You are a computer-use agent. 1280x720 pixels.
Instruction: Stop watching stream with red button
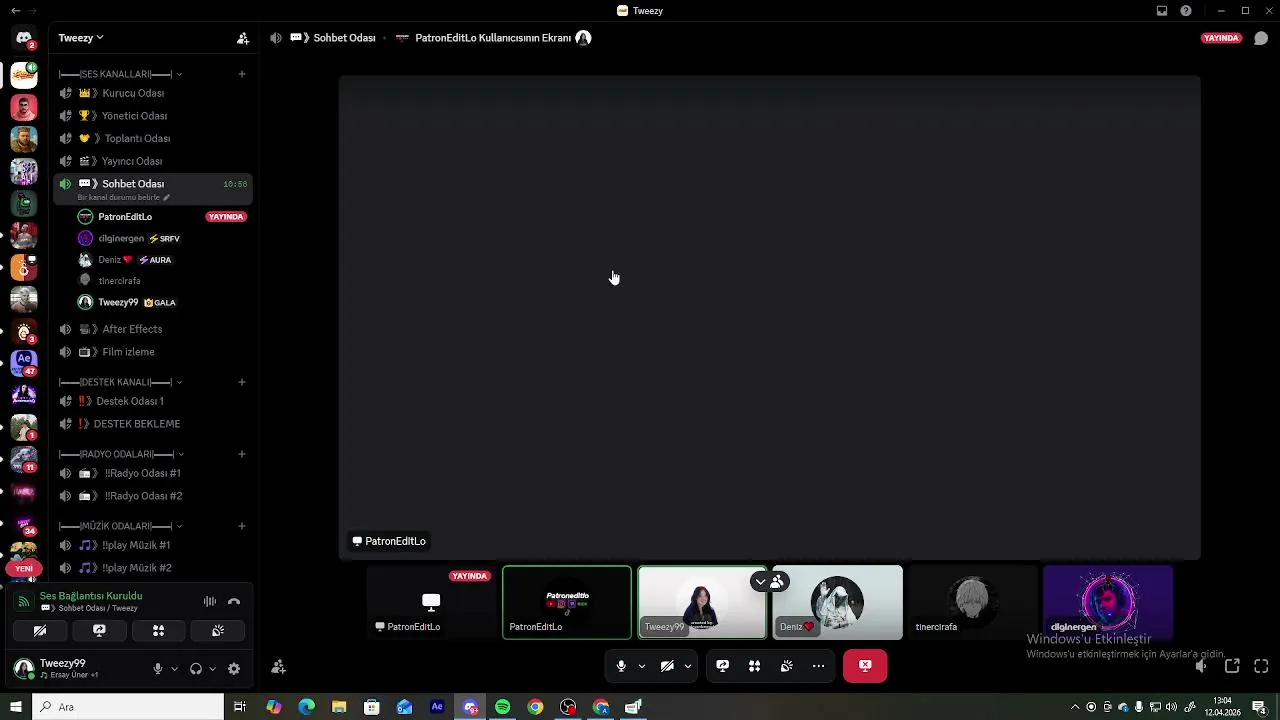tap(865, 666)
